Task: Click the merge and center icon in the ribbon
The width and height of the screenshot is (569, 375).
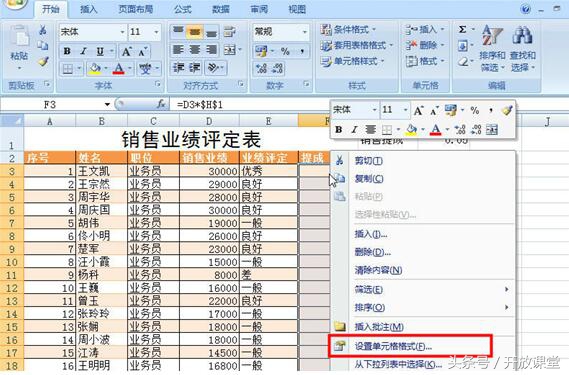Action: (230, 49)
